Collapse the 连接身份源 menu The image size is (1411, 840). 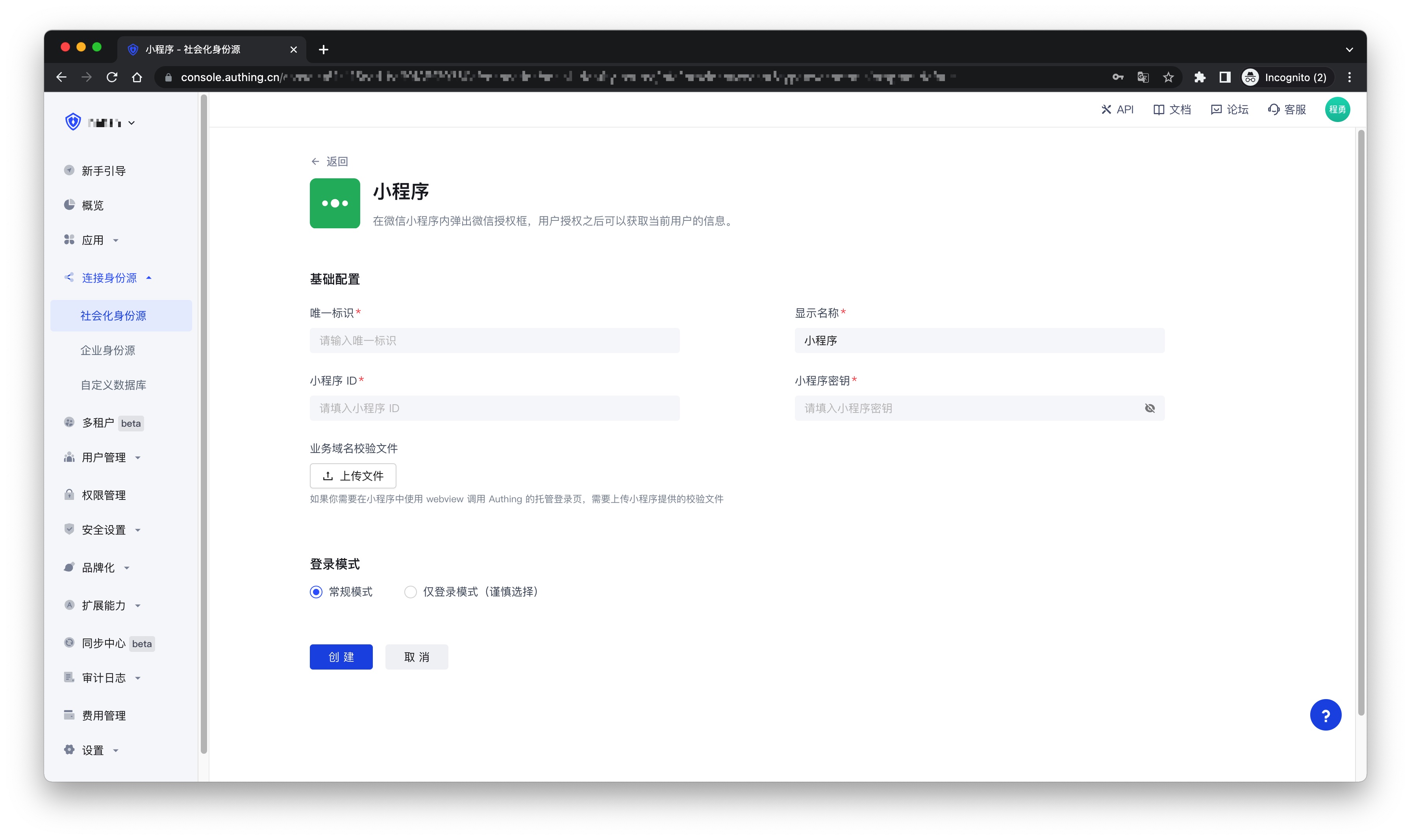click(109, 278)
